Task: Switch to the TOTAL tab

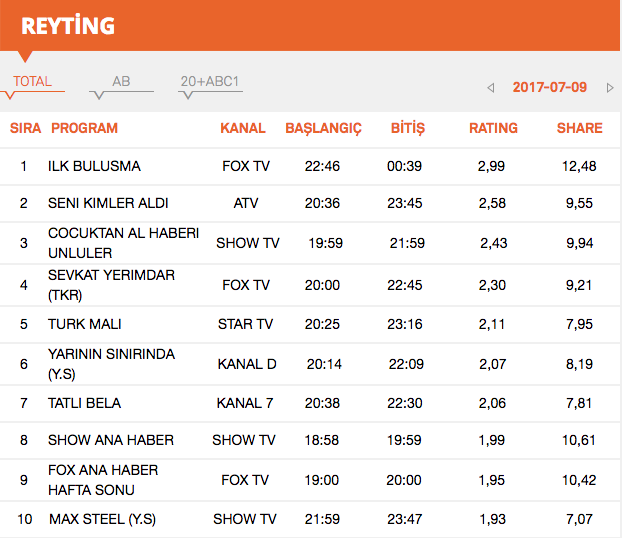Action: click(32, 82)
